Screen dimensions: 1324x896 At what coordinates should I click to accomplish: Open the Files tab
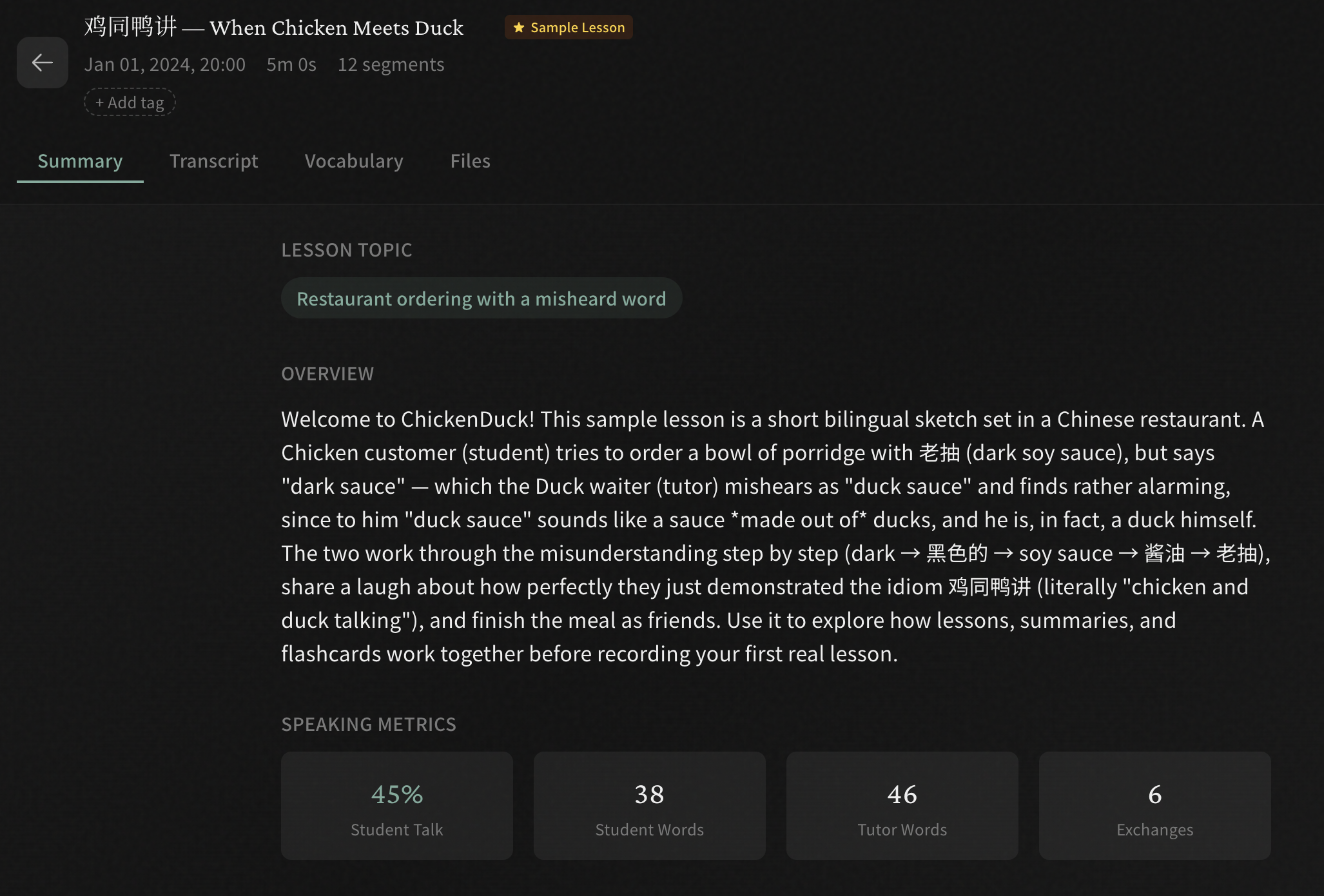(x=469, y=161)
